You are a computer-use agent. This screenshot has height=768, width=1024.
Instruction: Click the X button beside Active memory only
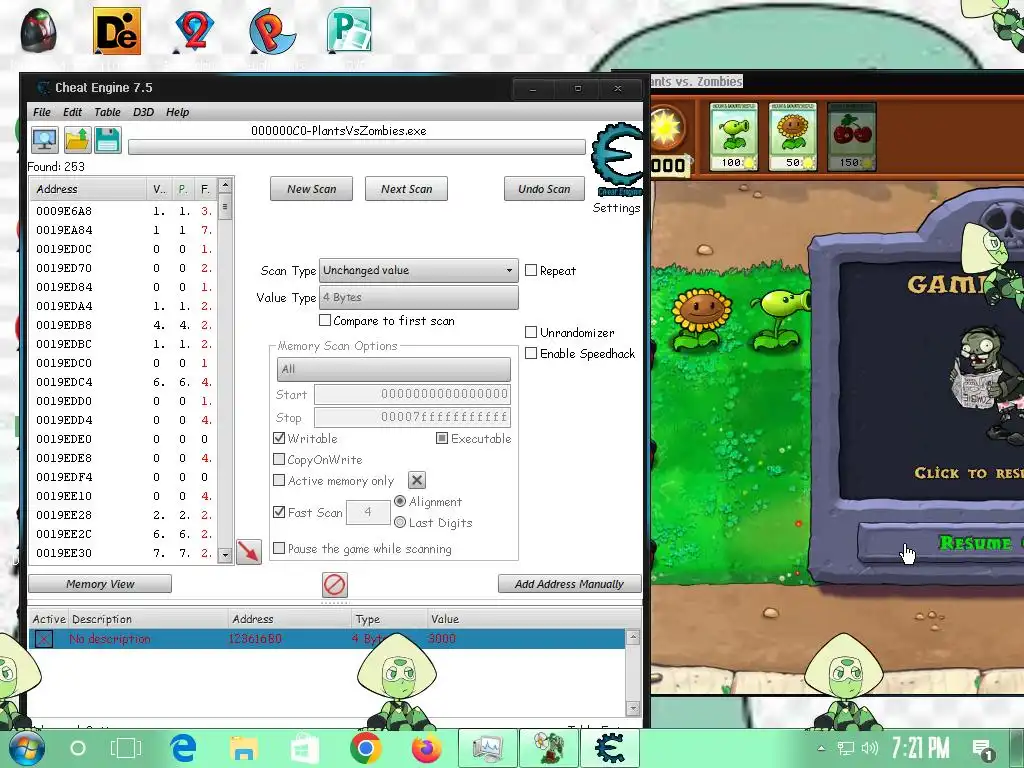417,481
